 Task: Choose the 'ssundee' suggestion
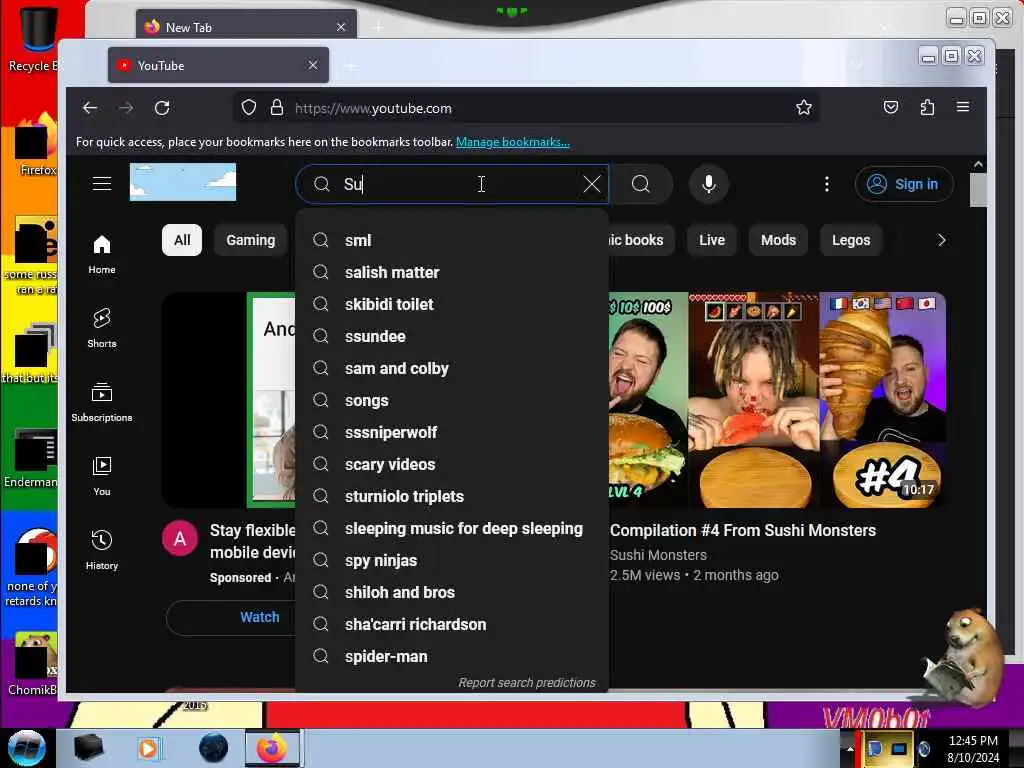coord(452,336)
